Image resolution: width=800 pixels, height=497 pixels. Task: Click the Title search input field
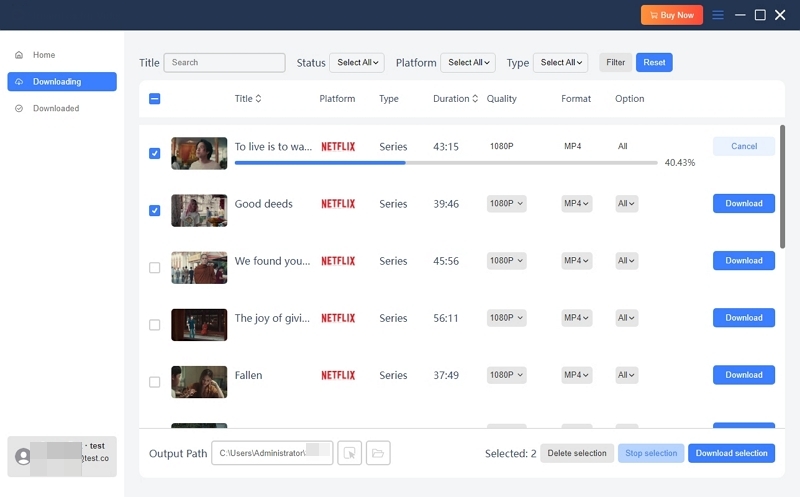(x=224, y=63)
